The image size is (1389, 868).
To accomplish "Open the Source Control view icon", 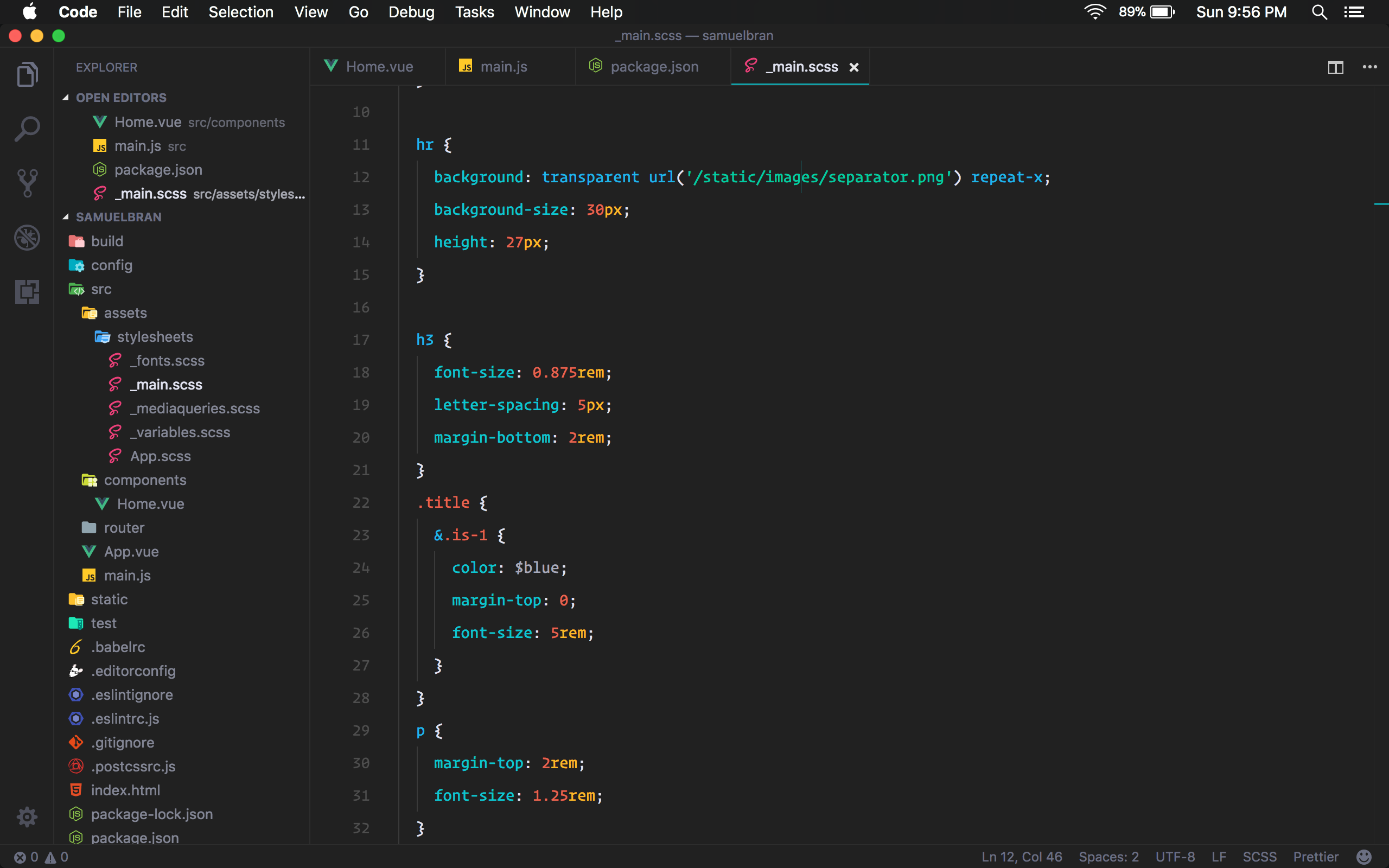I will 27,183.
